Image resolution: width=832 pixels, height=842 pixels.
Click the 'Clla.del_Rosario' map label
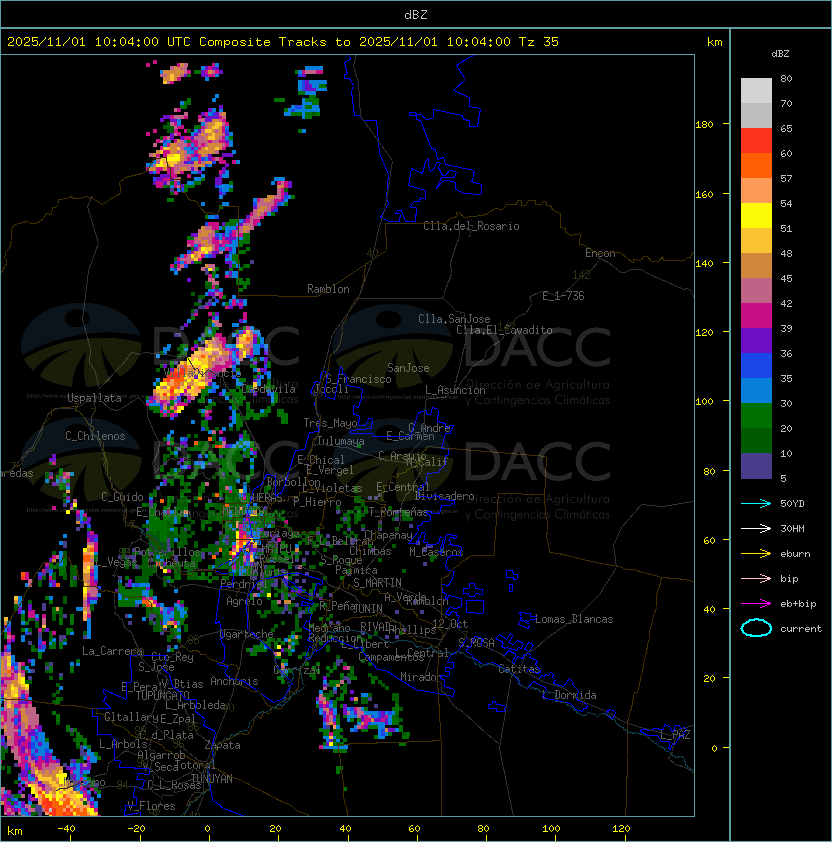coord(471,226)
